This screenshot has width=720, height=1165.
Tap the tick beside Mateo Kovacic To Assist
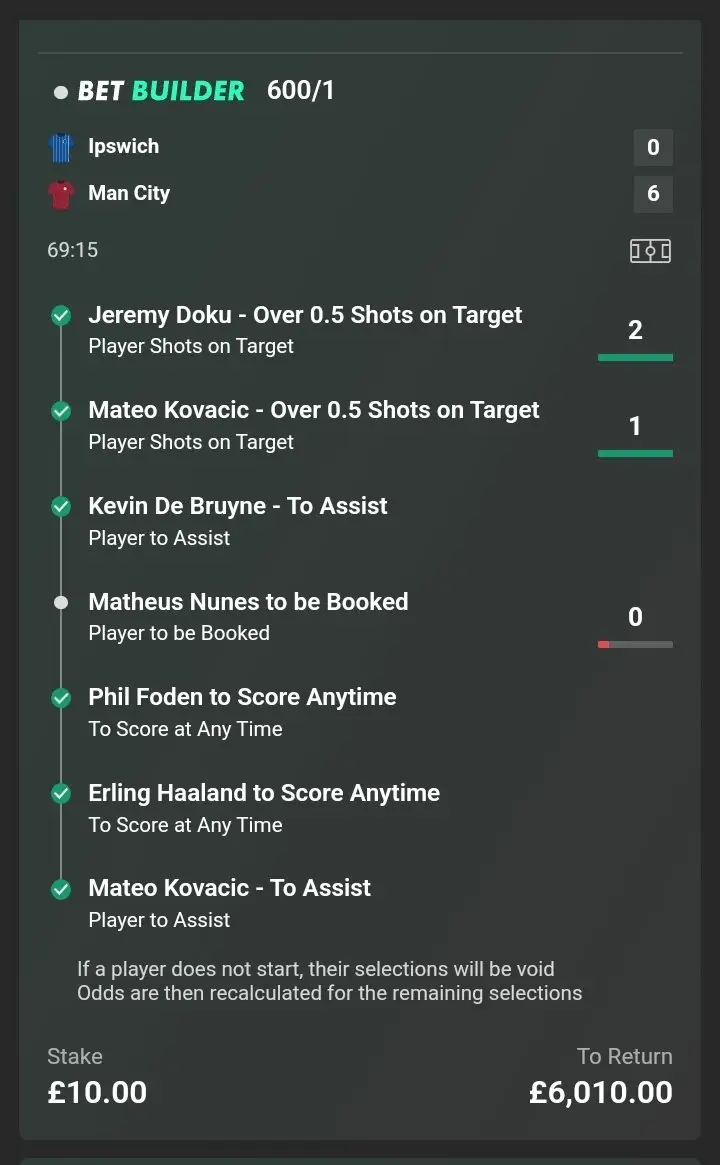click(x=61, y=889)
